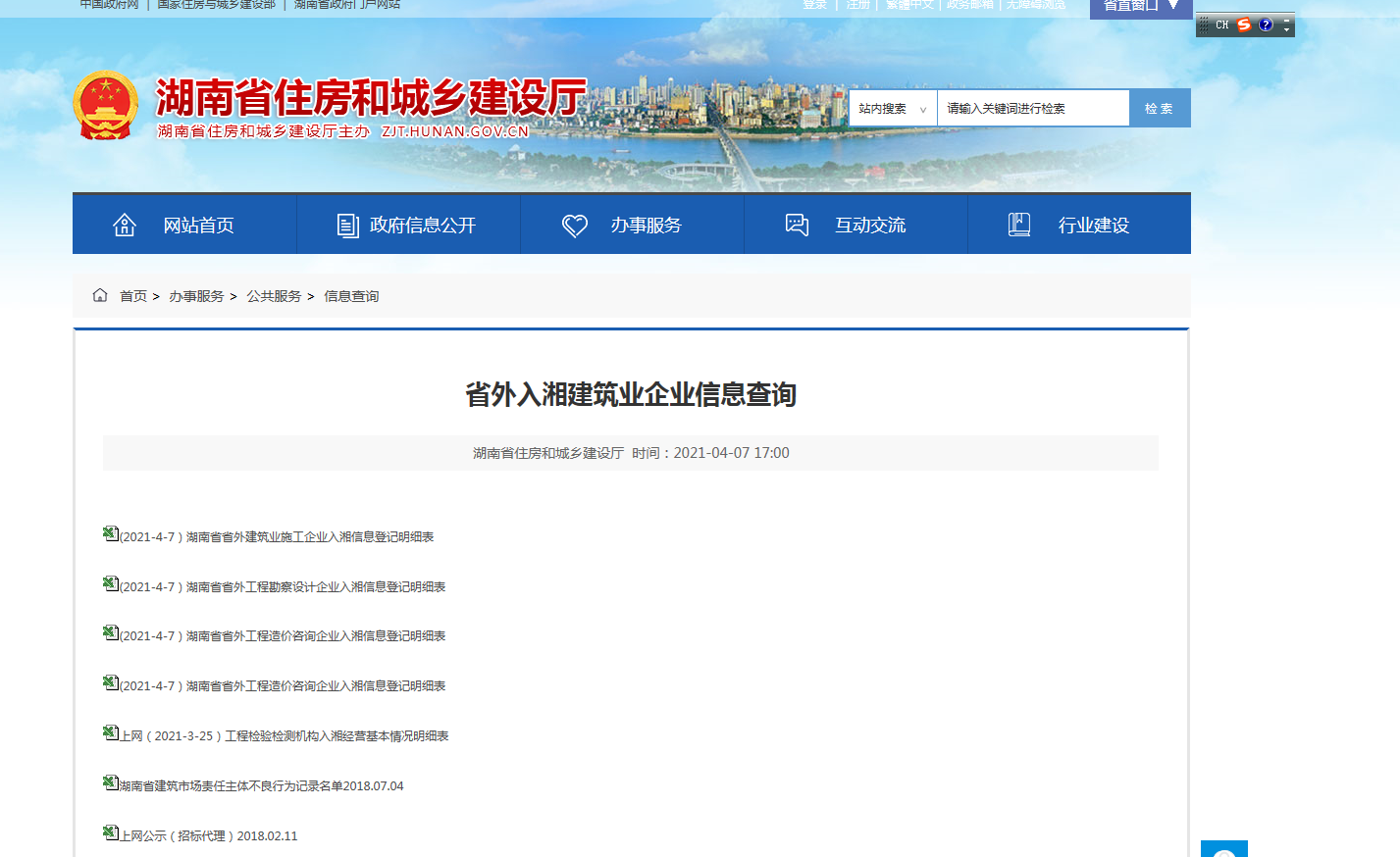Viewport: 1400px width, 857px height.
Task: Click the home icon beside 网站首页
Action: (125, 225)
